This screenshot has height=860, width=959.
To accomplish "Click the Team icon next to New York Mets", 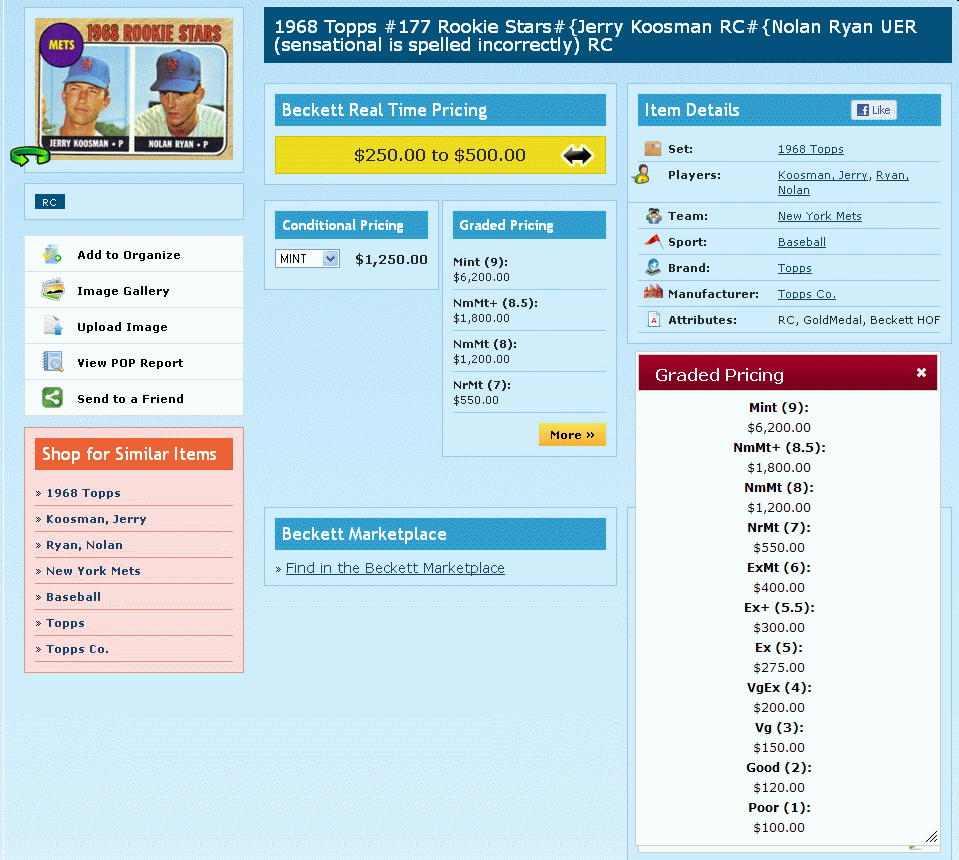I will pyautogui.click(x=654, y=215).
